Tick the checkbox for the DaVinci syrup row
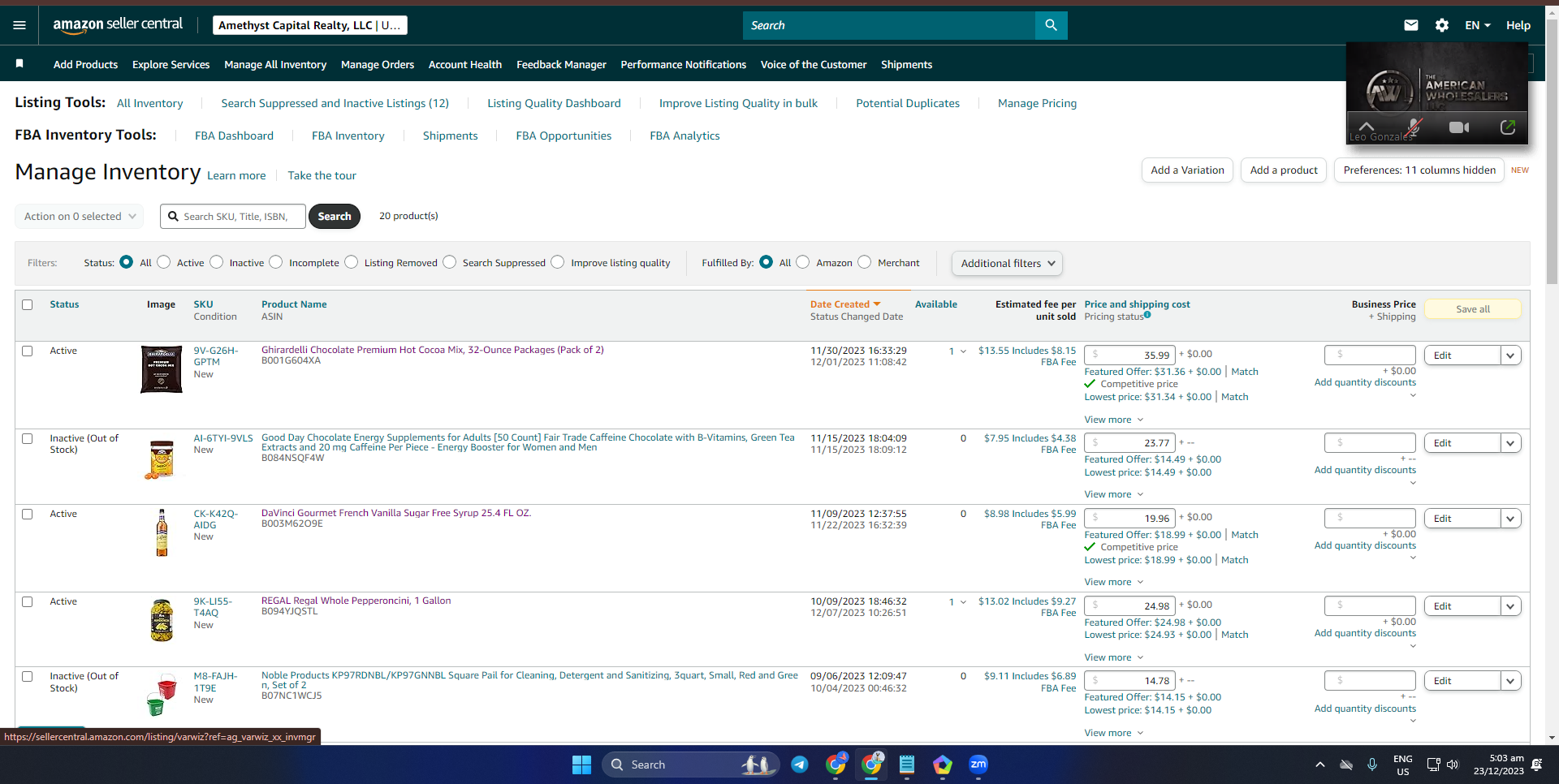 point(28,514)
